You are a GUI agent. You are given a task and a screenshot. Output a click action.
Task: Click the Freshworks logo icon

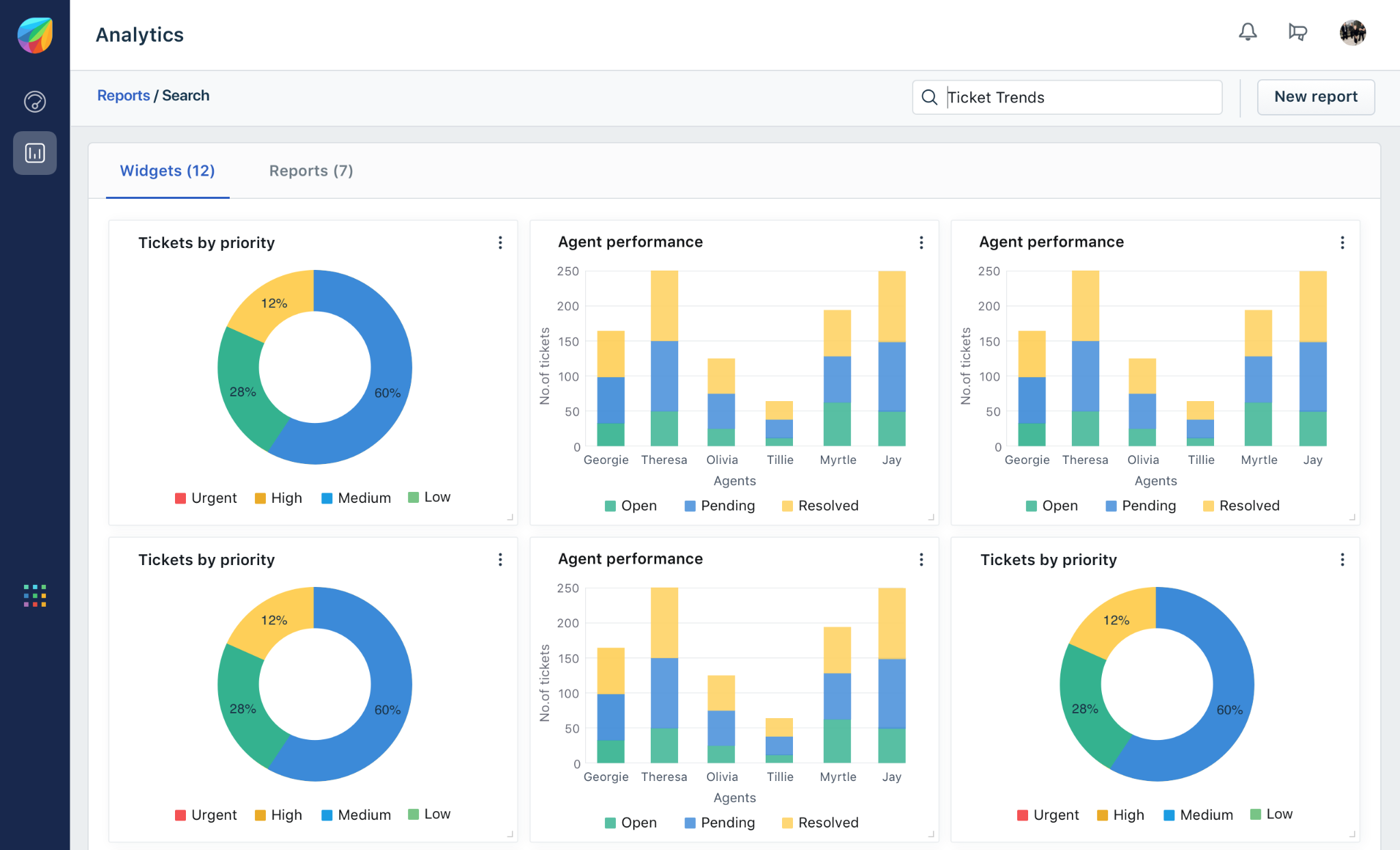point(35,36)
